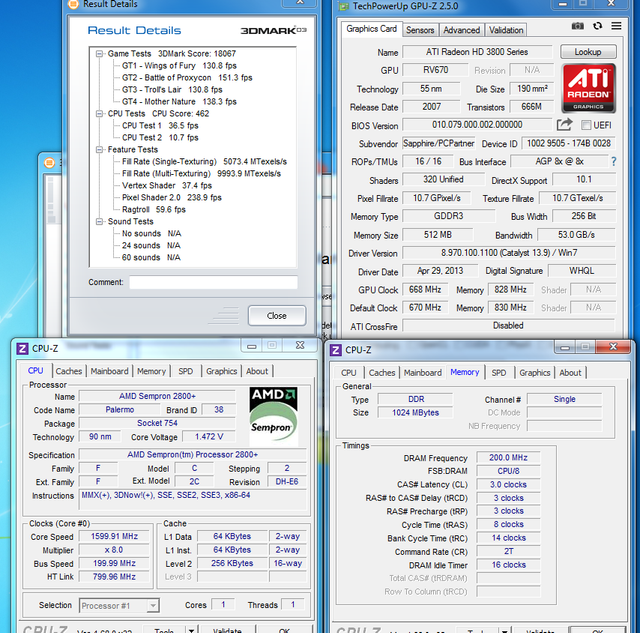Click the Bus Interface question mark
640x633 pixels.
coord(613,162)
